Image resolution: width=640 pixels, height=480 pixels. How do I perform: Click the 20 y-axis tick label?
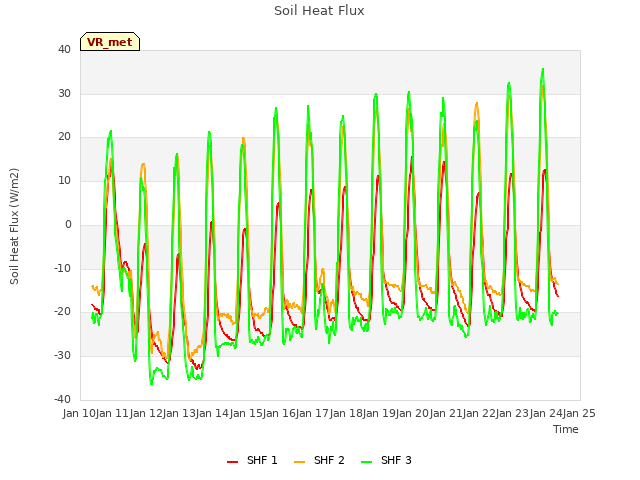[64, 137]
